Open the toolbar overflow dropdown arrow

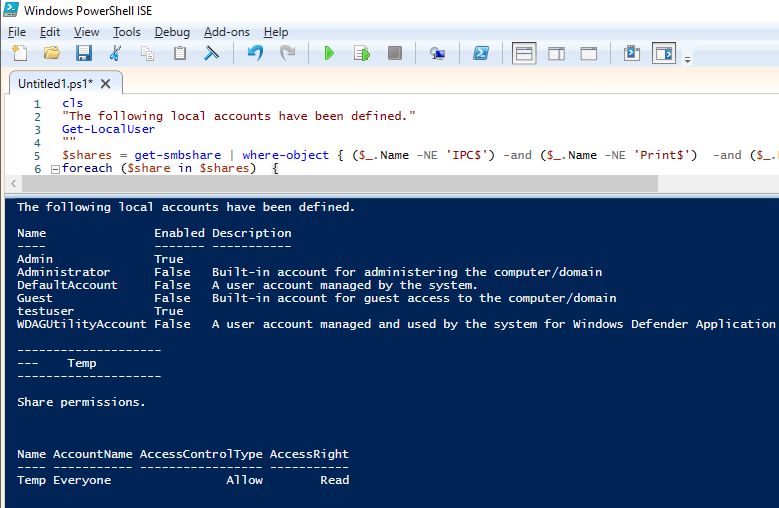[x=688, y=60]
